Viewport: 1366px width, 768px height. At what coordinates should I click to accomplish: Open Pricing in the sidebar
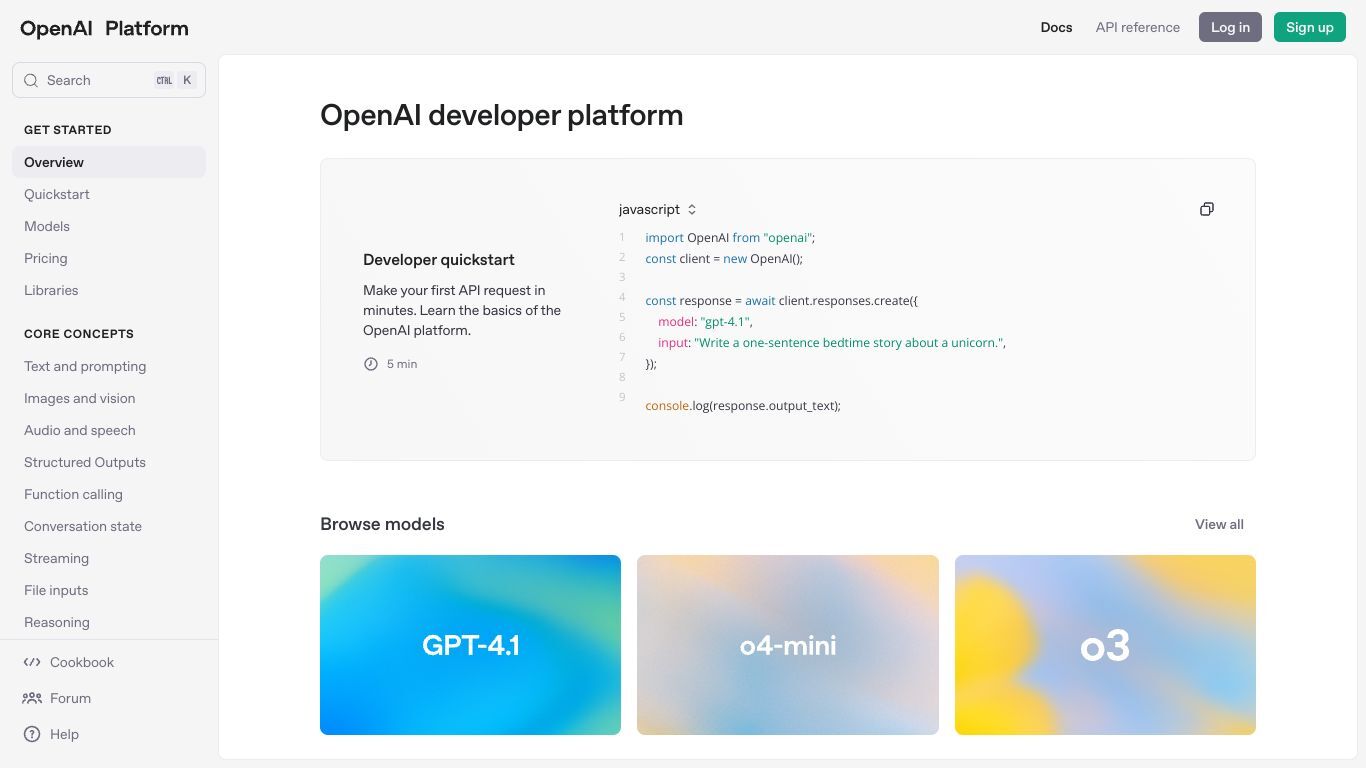[109, 258]
